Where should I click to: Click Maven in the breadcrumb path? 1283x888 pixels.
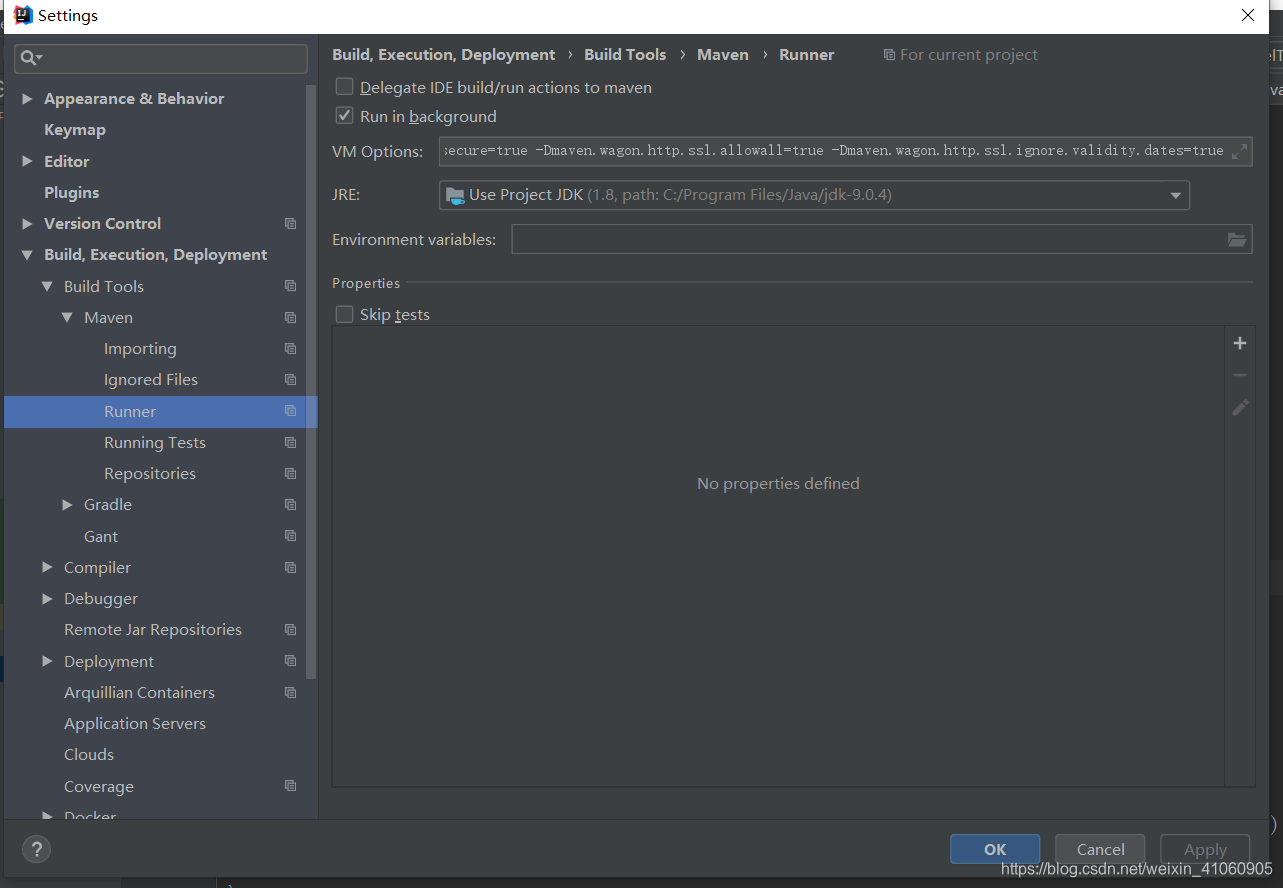[723, 55]
